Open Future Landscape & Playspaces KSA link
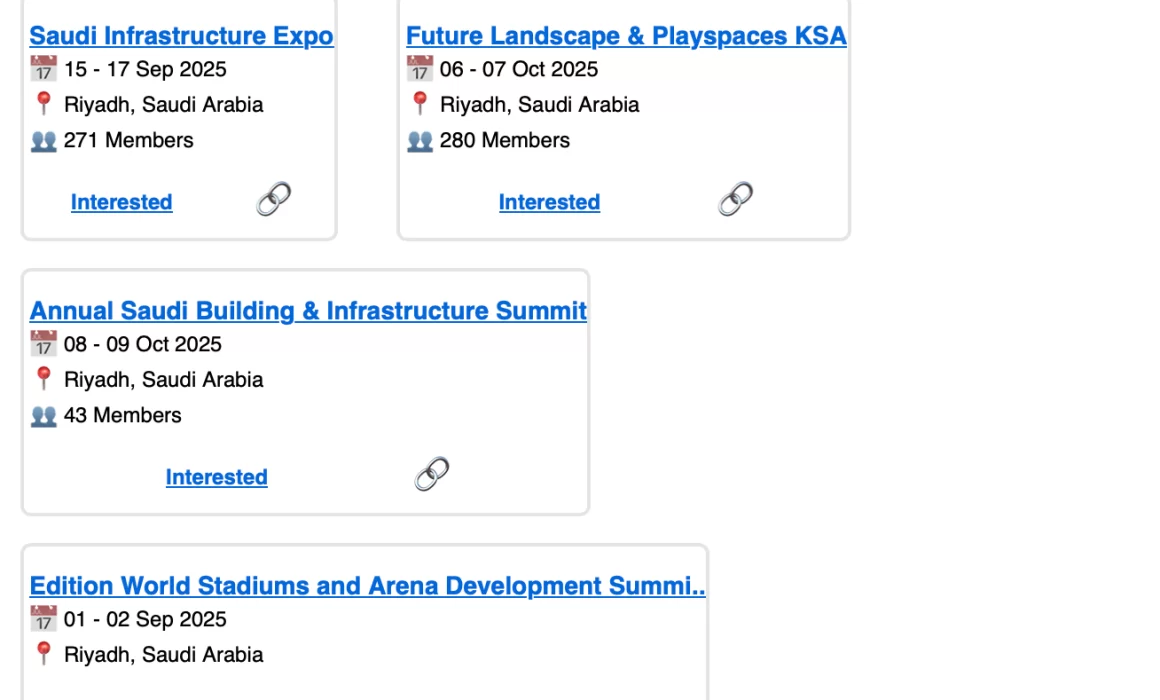 (x=626, y=36)
